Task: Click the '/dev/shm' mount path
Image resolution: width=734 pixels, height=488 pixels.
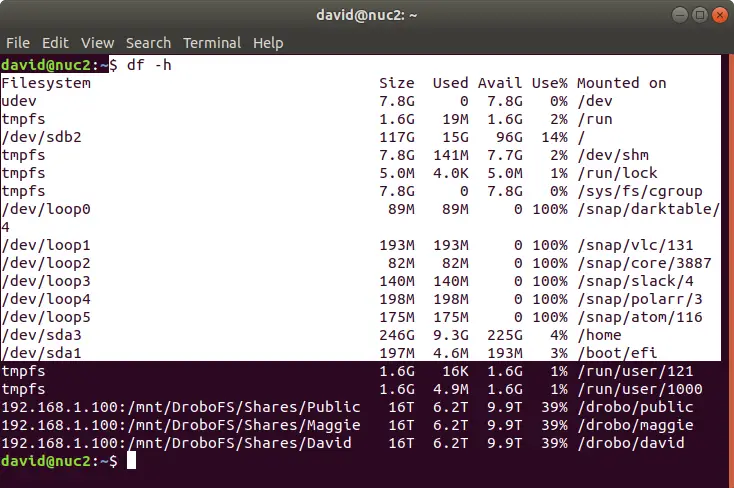Action: coord(613,155)
